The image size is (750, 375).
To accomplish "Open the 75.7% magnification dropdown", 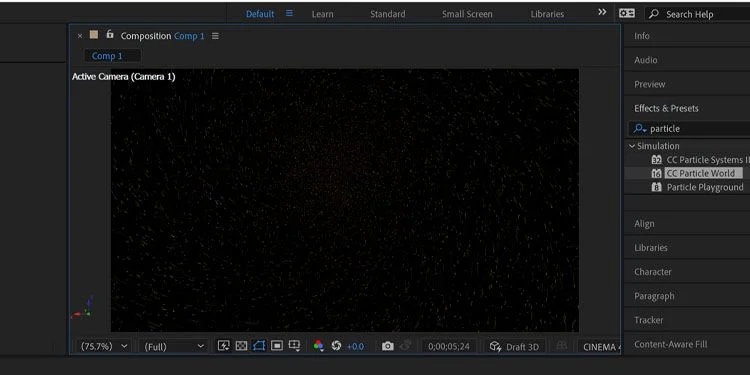I will tap(104, 346).
